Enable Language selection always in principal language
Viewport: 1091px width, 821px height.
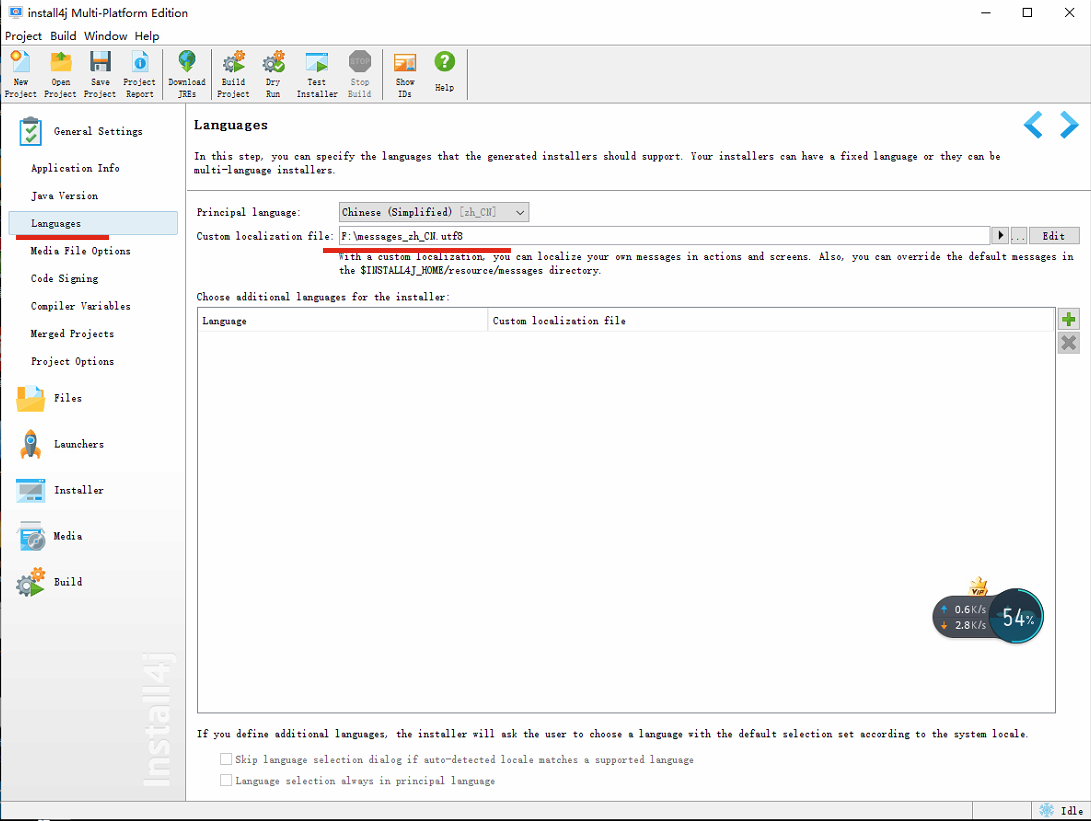pos(226,780)
